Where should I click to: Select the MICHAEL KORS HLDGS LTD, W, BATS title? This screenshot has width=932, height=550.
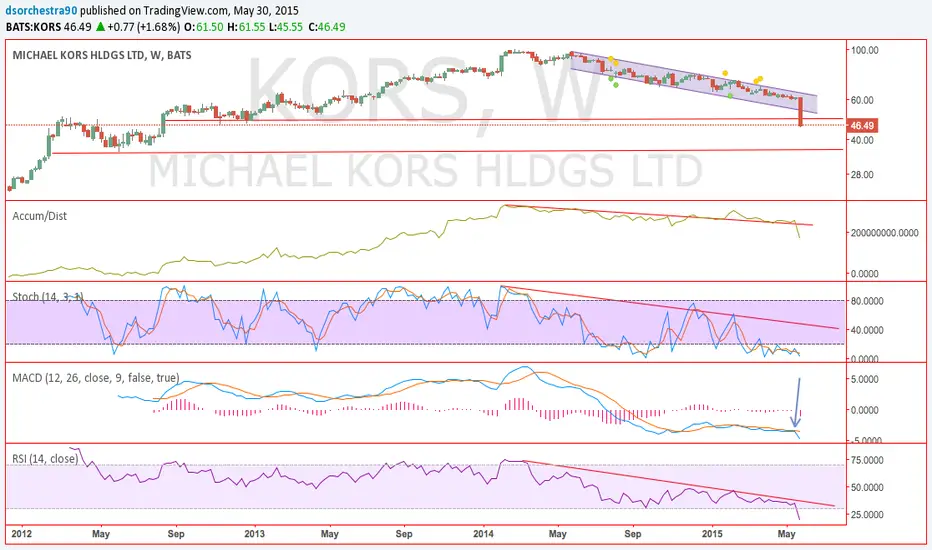pyautogui.click(x=102, y=55)
